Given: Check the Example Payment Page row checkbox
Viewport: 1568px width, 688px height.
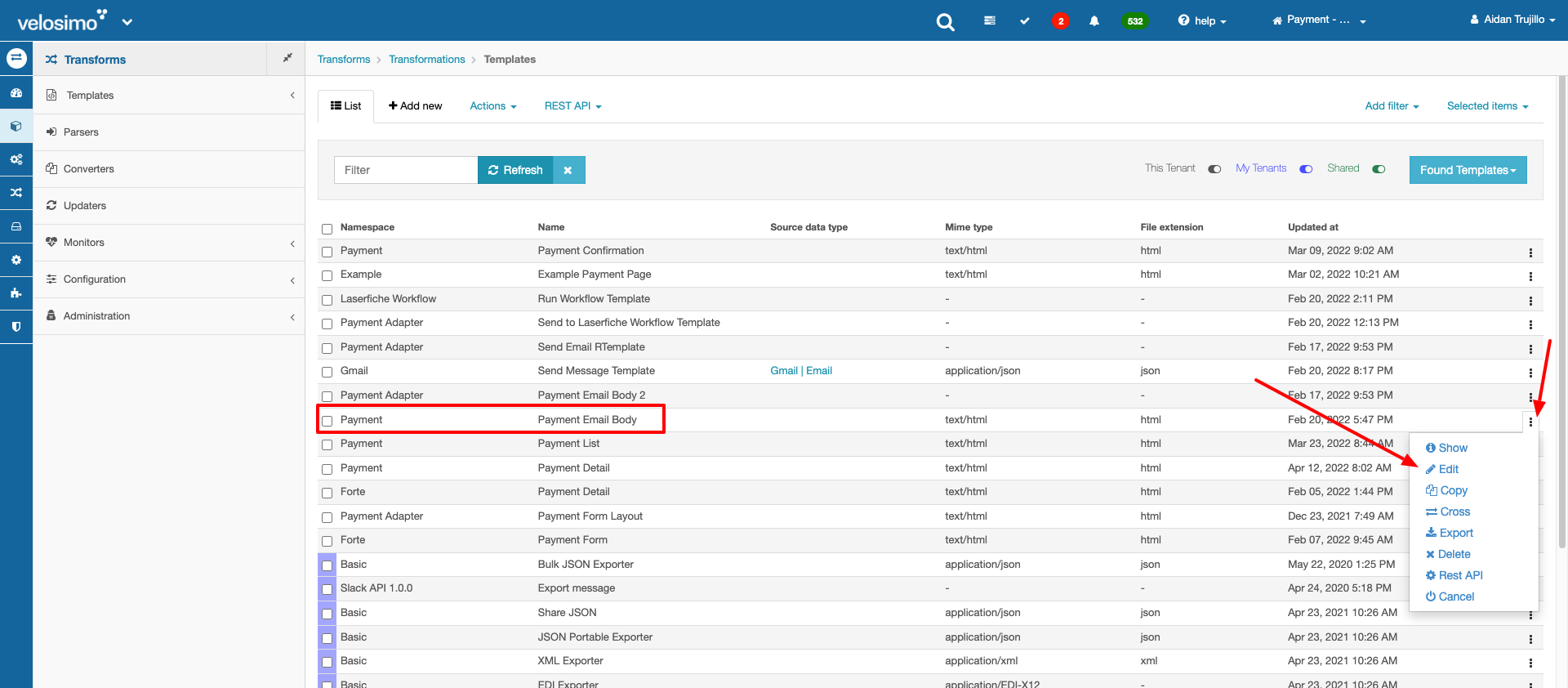Looking at the screenshot, I should (x=327, y=275).
